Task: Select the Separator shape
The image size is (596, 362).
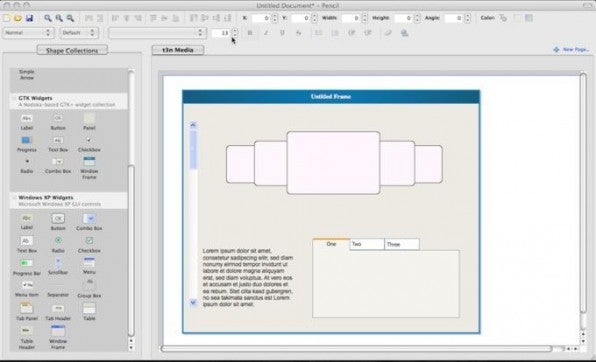Action: point(58,290)
